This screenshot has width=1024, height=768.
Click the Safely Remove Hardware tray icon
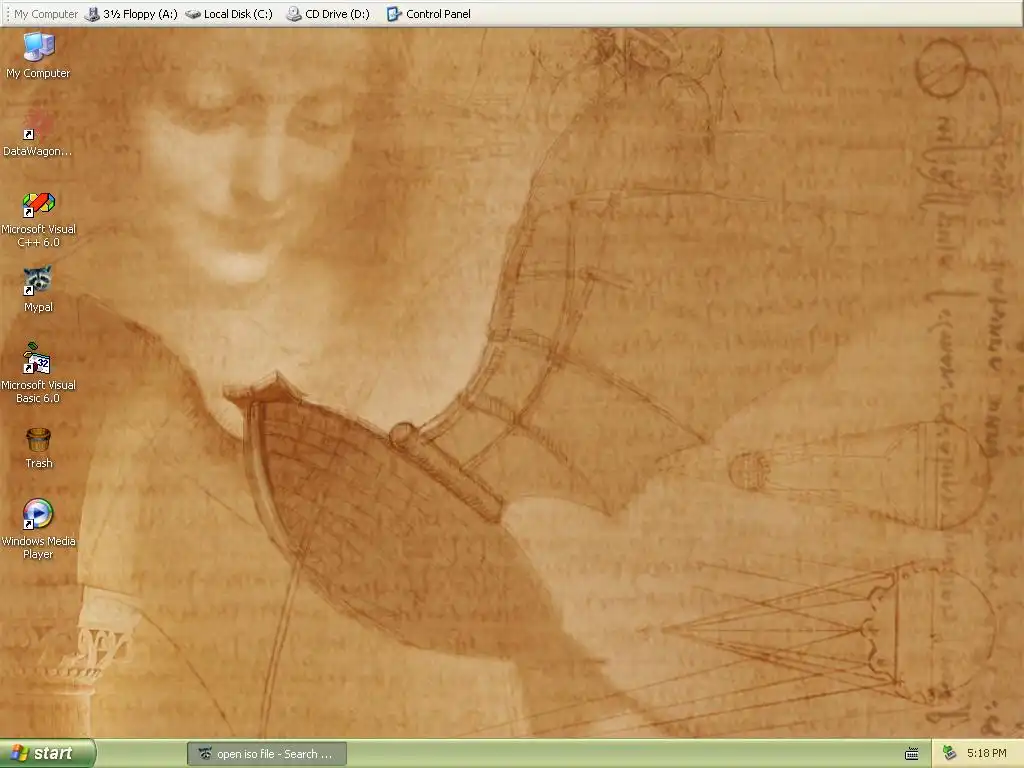(949, 753)
